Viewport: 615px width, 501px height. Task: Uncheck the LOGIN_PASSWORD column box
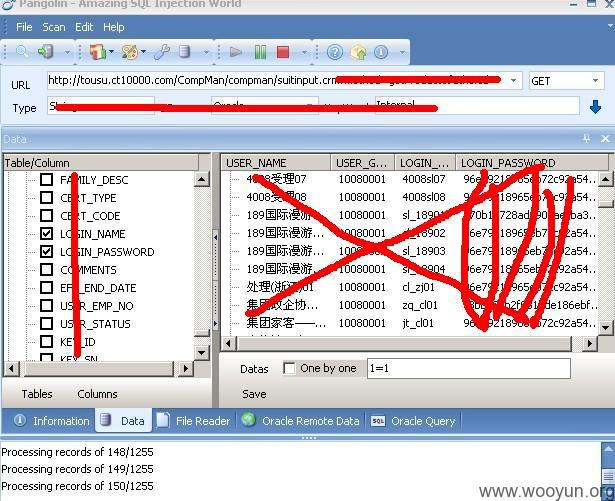[46, 251]
